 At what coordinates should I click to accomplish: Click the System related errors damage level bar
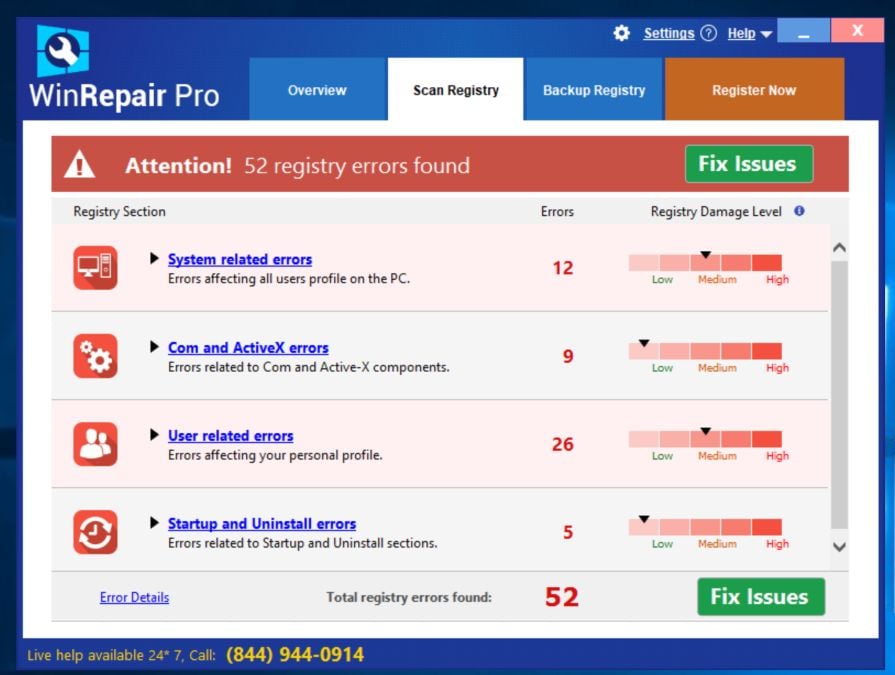point(705,262)
